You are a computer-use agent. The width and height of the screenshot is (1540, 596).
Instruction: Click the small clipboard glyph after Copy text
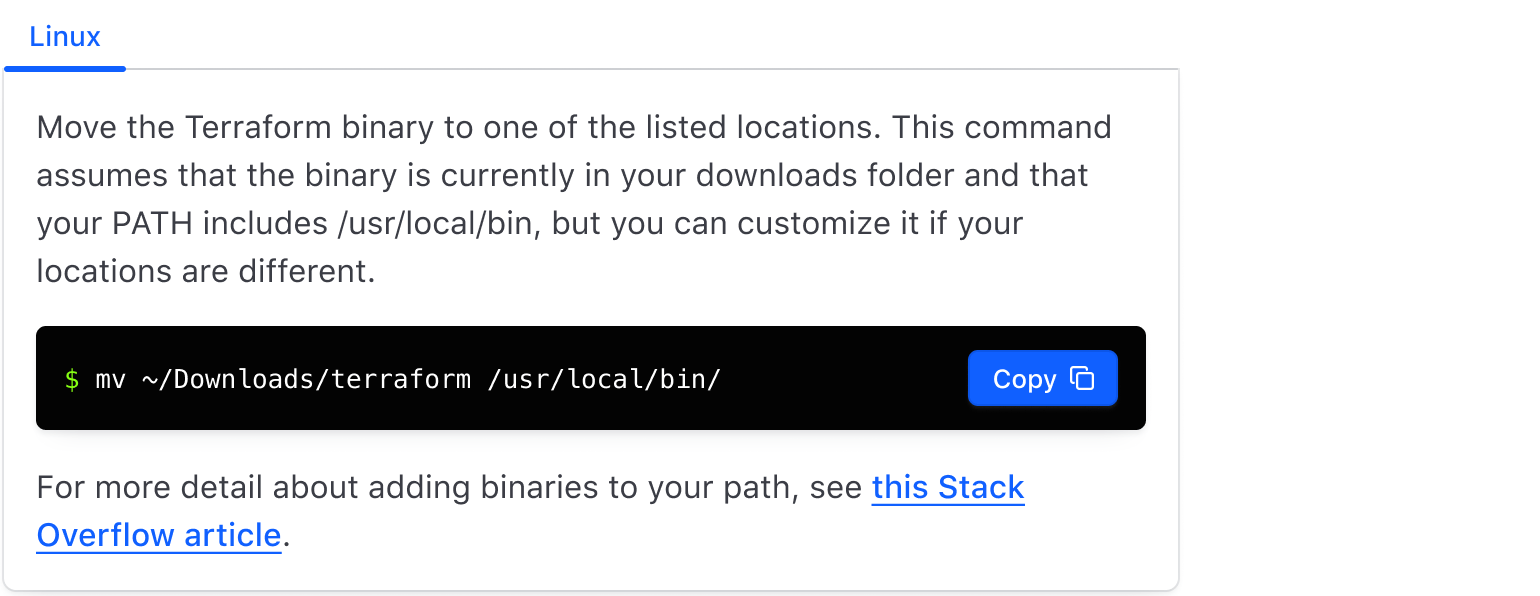pos(1083,378)
